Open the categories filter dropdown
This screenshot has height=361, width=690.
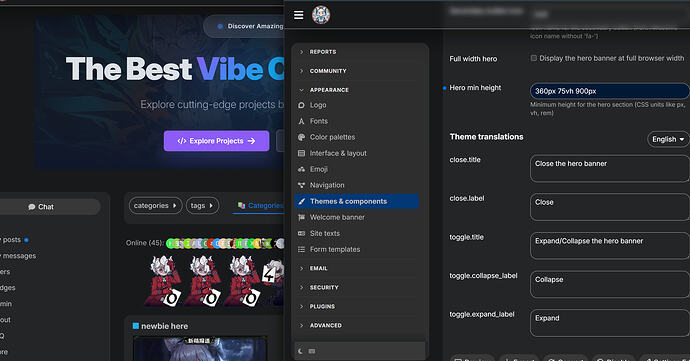click(155, 206)
